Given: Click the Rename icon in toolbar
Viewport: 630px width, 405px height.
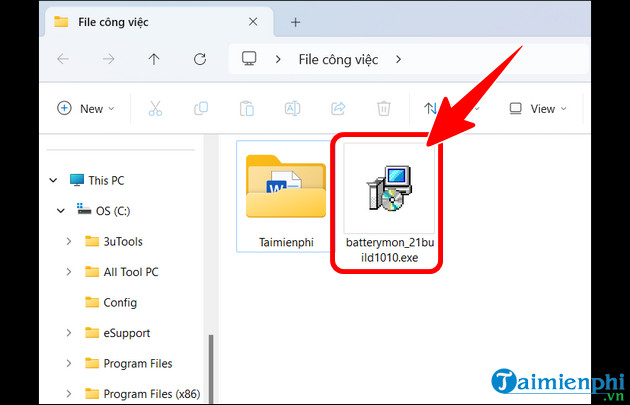Looking at the screenshot, I should [x=293, y=108].
